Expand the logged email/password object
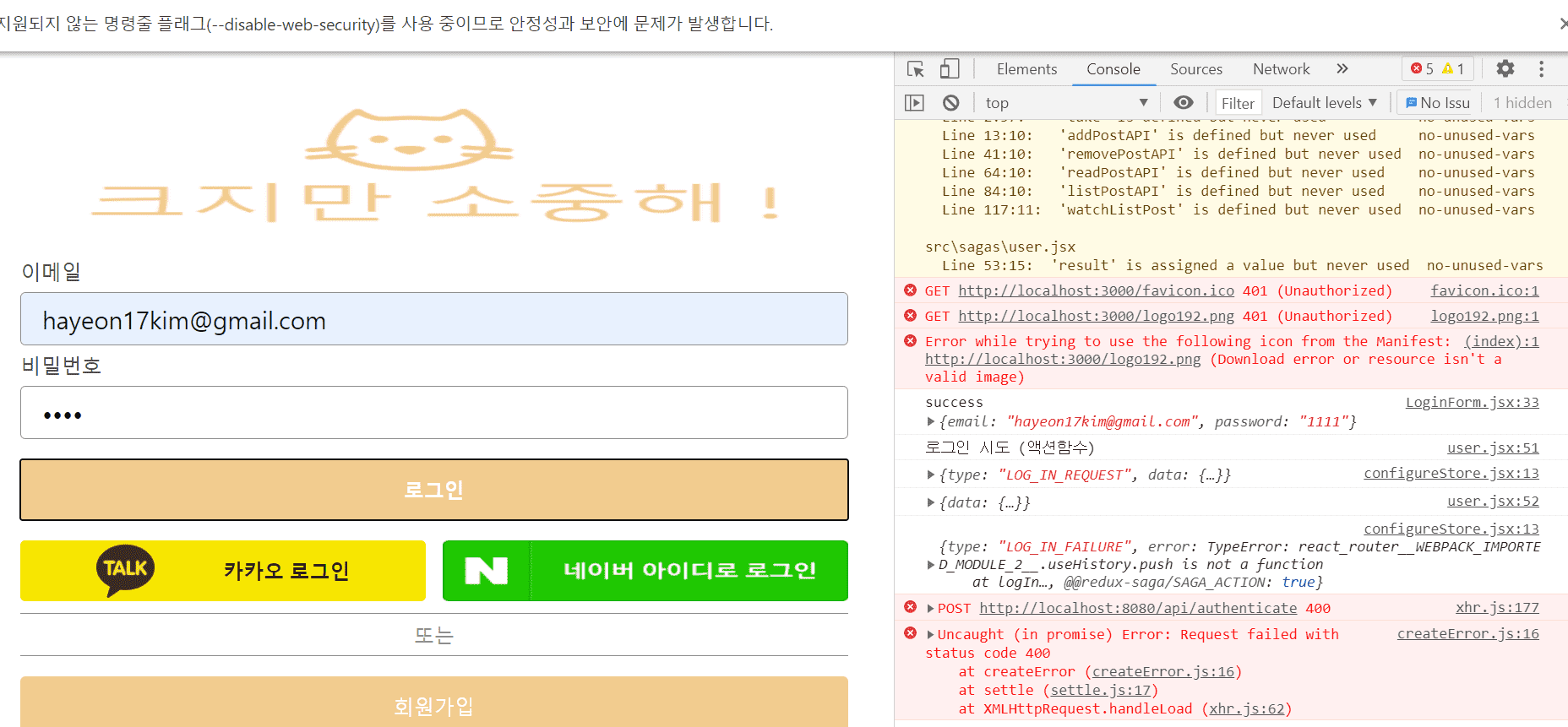Image resolution: width=1568 pixels, height=727 pixels. coord(931,421)
